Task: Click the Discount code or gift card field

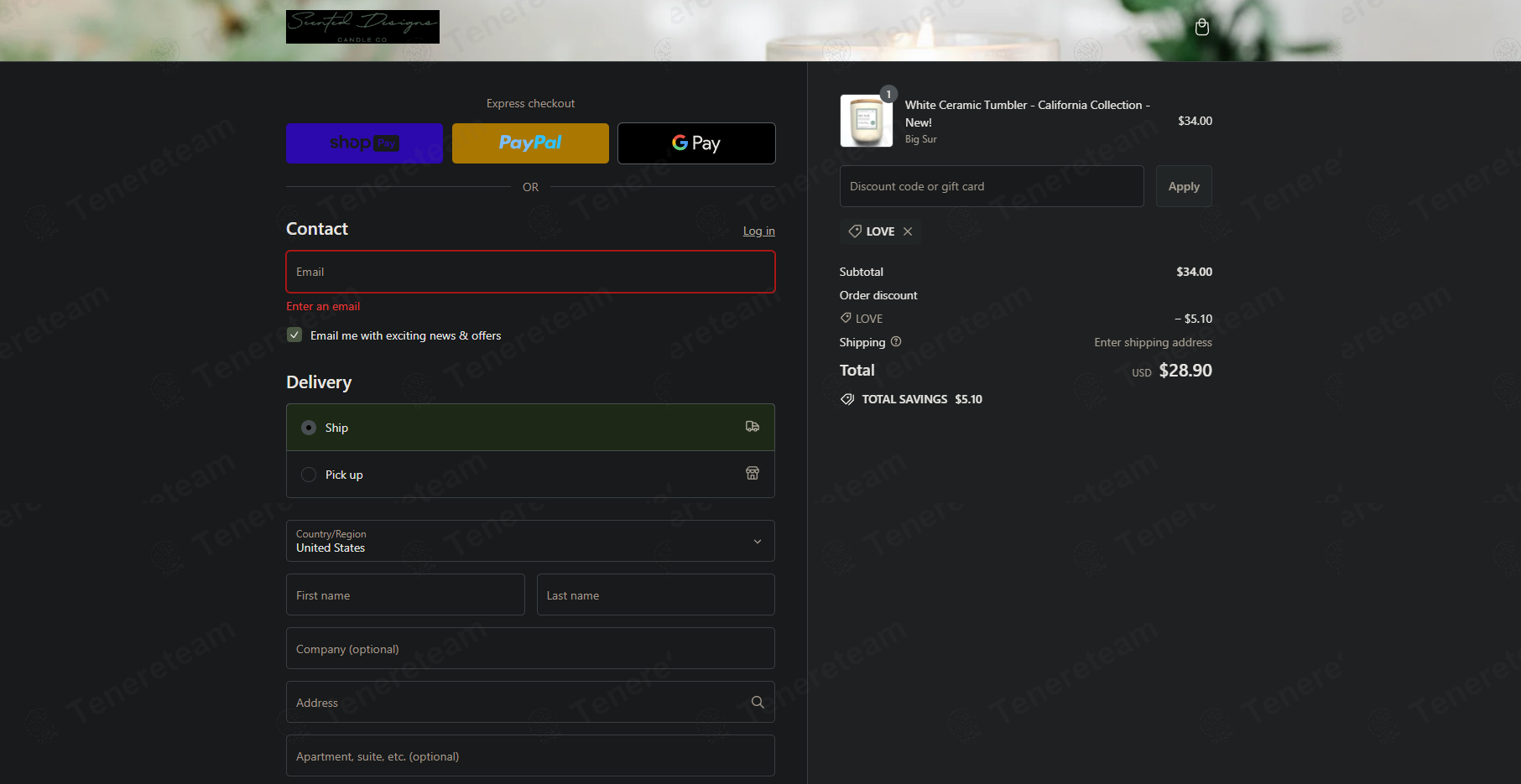Action: tap(992, 186)
